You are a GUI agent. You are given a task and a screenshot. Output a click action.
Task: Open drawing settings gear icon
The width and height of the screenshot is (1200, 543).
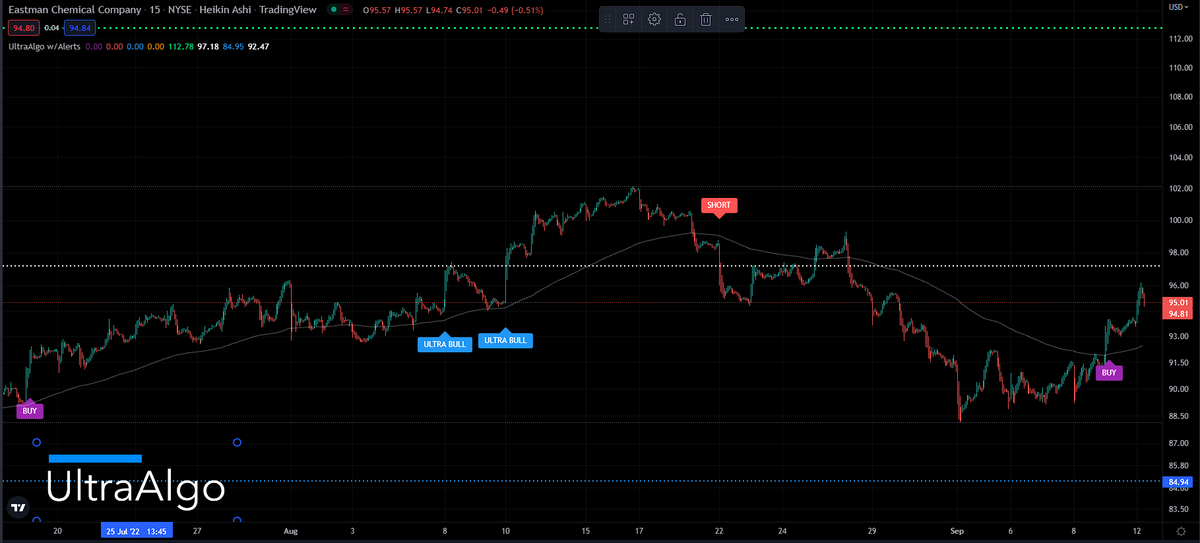654,19
